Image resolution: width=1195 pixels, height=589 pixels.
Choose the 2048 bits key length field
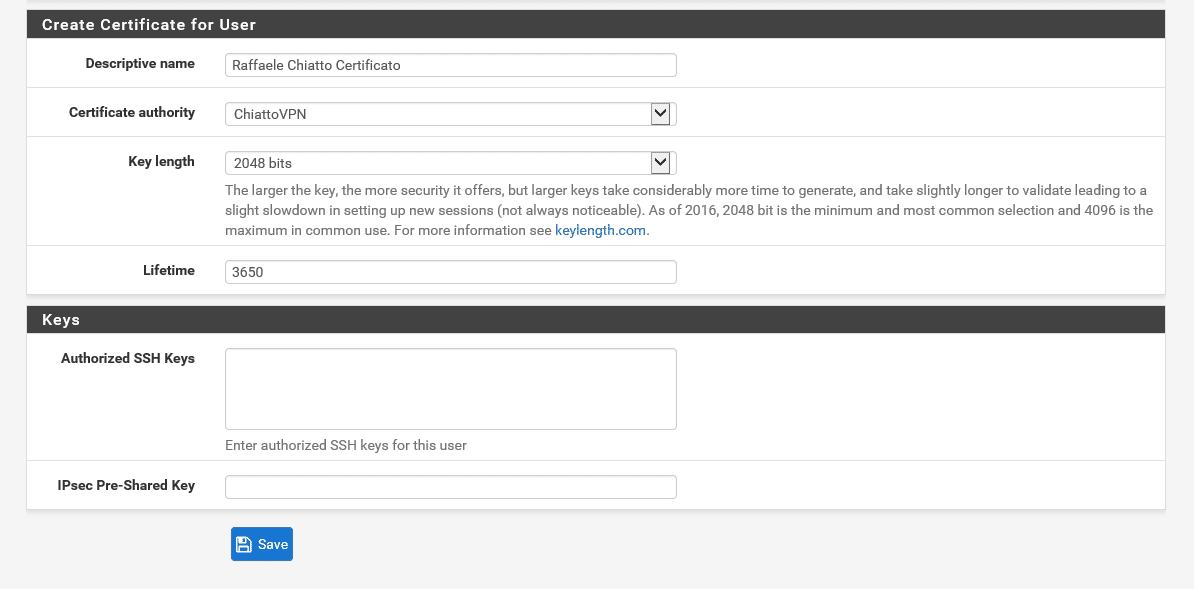coord(450,163)
